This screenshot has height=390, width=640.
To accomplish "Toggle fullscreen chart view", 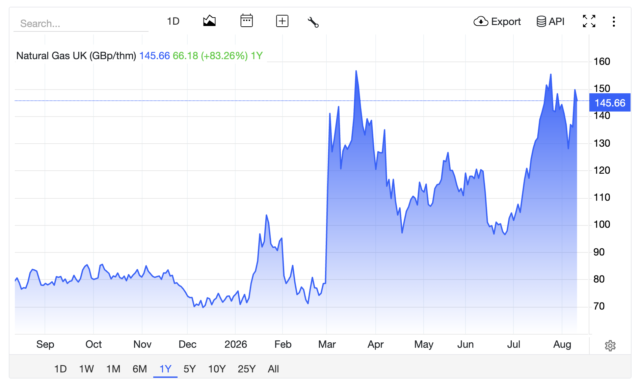I will [x=589, y=21].
